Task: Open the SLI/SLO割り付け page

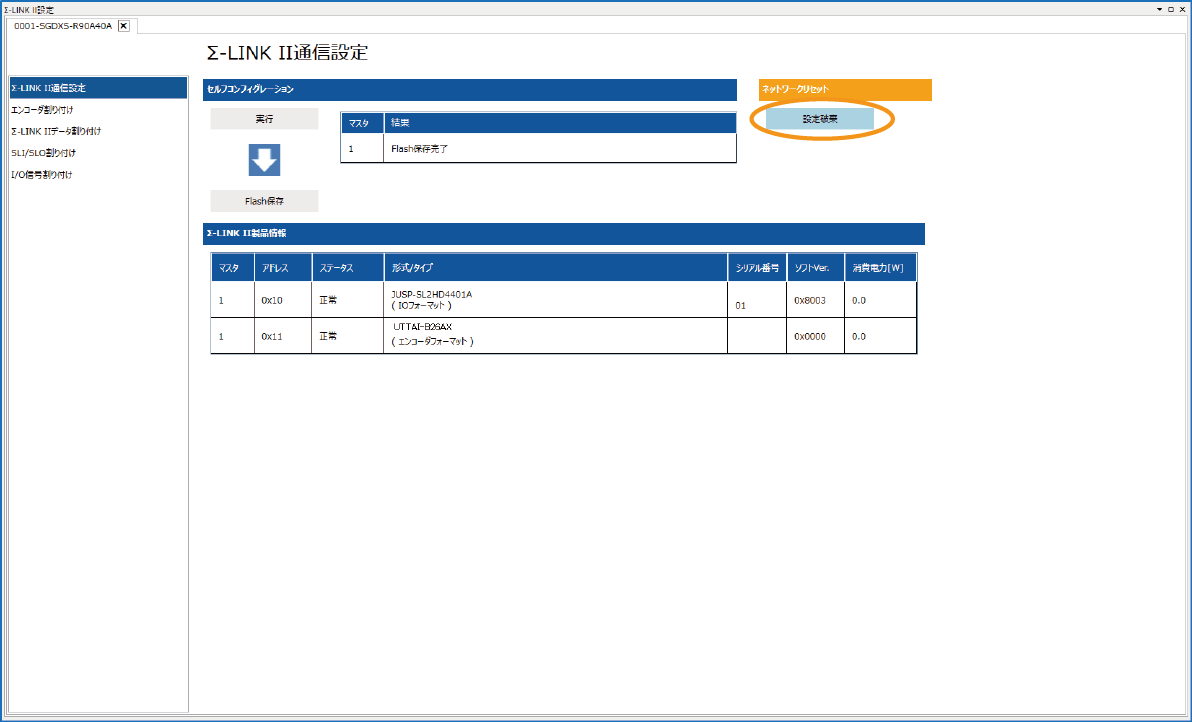Action: 43,153
